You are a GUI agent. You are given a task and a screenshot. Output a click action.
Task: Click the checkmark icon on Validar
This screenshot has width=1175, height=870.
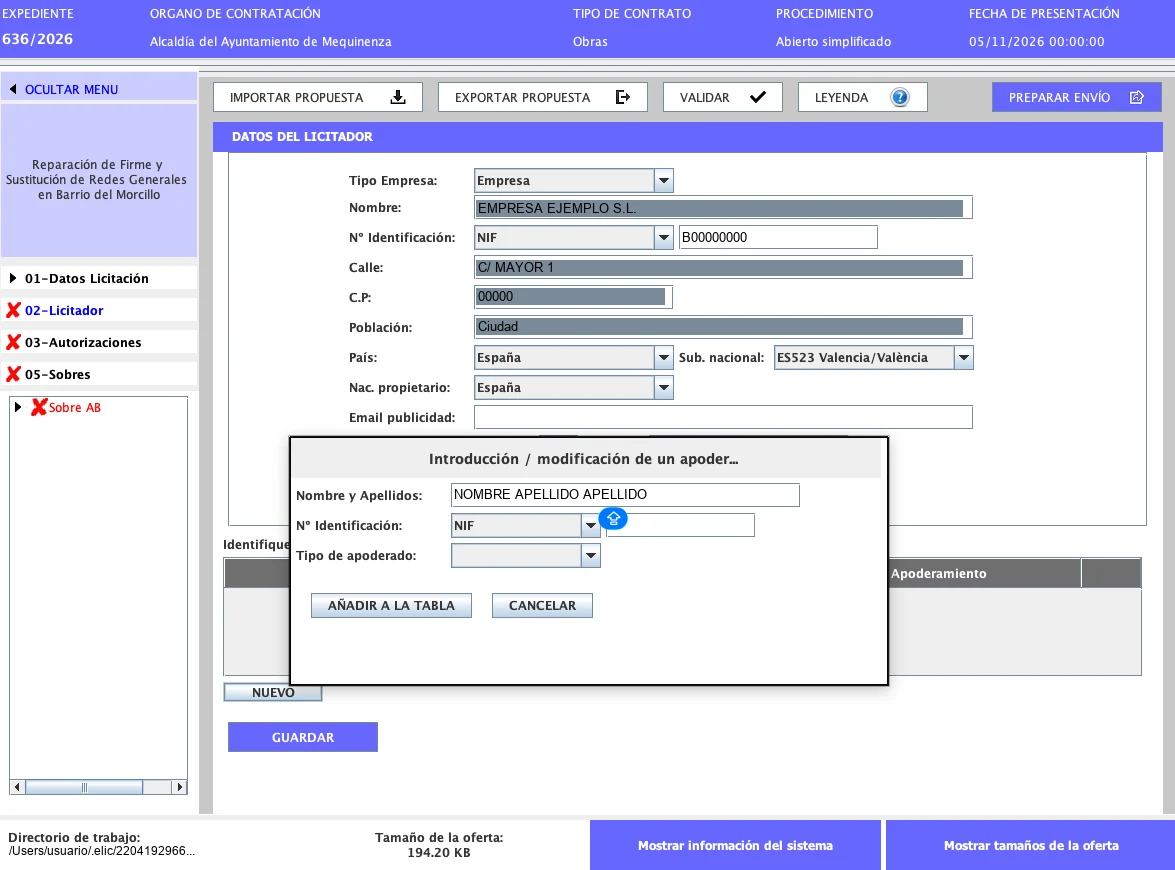pyautogui.click(x=758, y=97)
